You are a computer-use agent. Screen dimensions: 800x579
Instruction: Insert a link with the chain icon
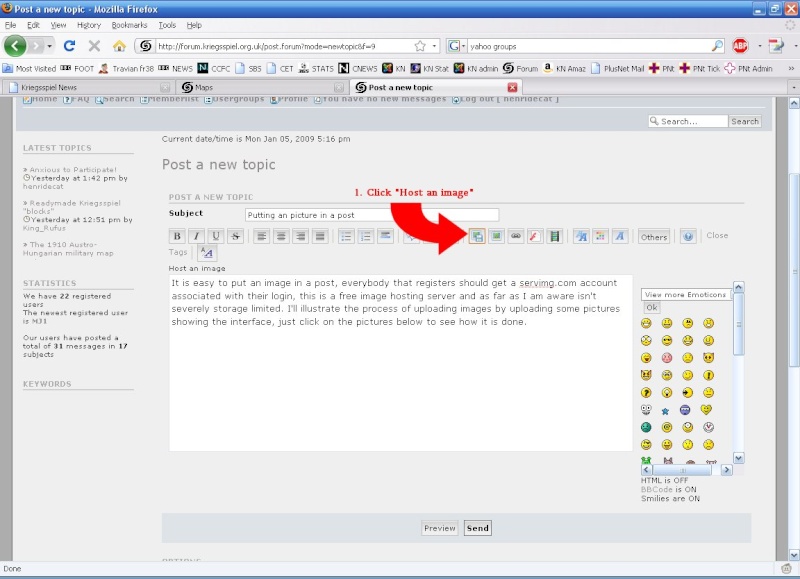pos(516,236)
